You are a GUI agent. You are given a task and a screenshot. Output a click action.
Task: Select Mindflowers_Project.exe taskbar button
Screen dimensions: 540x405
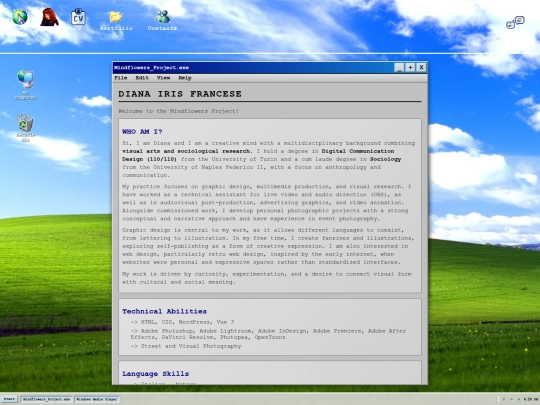click(46, 399)
